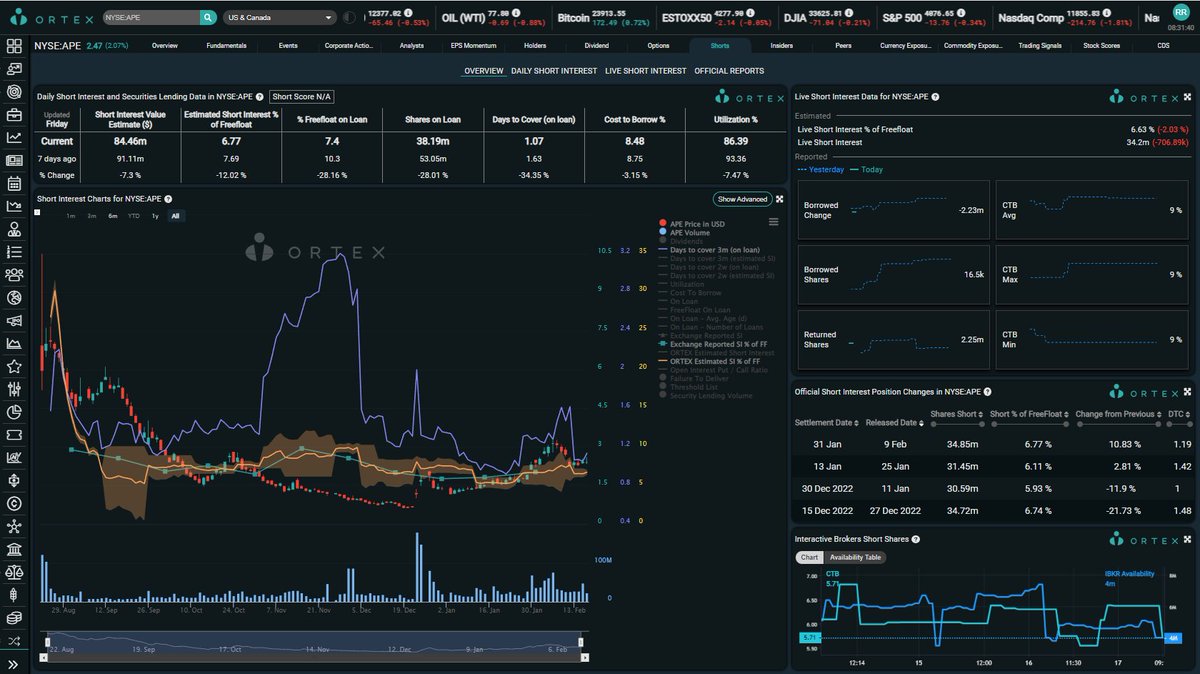Viewport: 1200px width, 674px height.
Task: Click the search magnifier button
Action: [x=207, y=17]
